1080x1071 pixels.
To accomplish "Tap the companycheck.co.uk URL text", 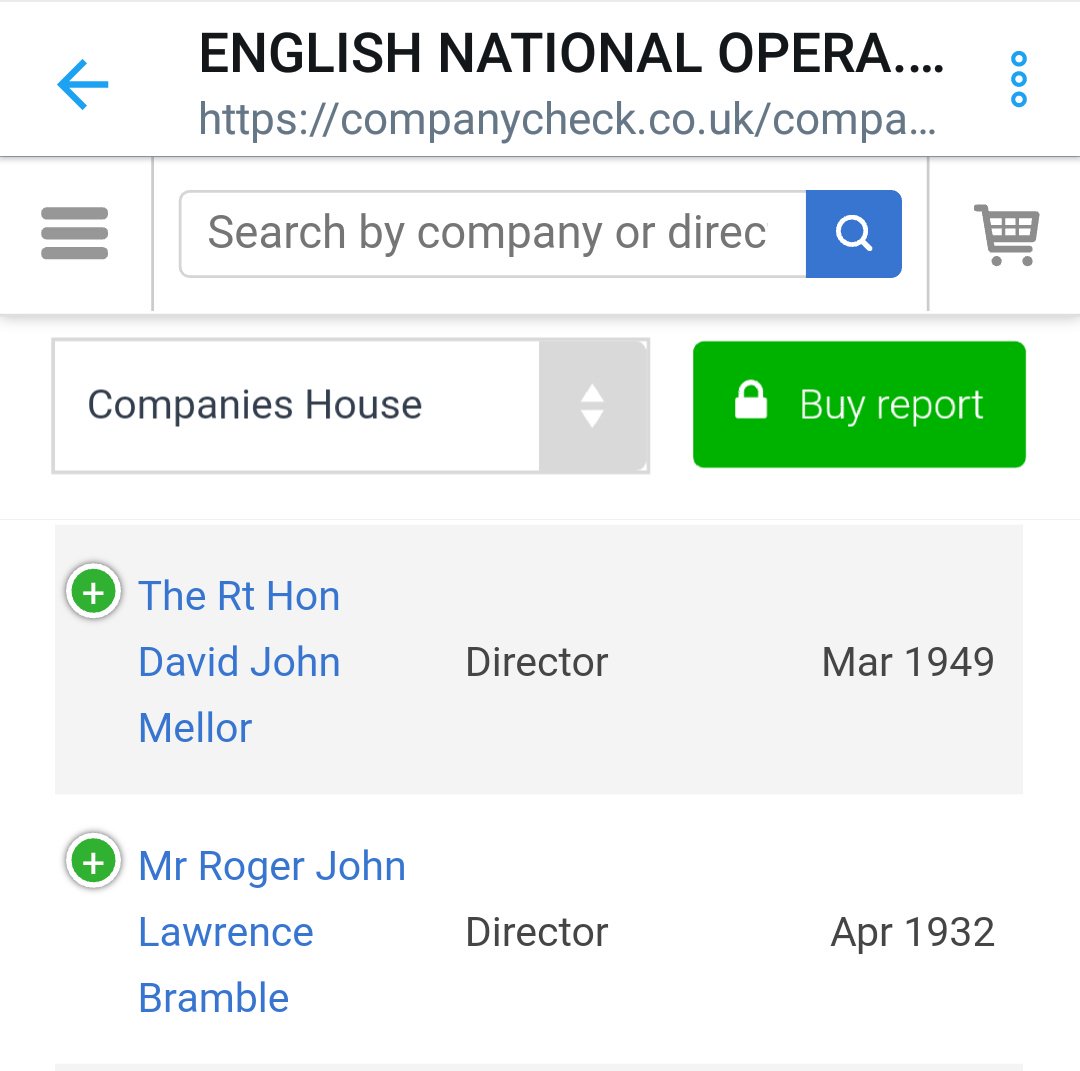I will 567,121.
